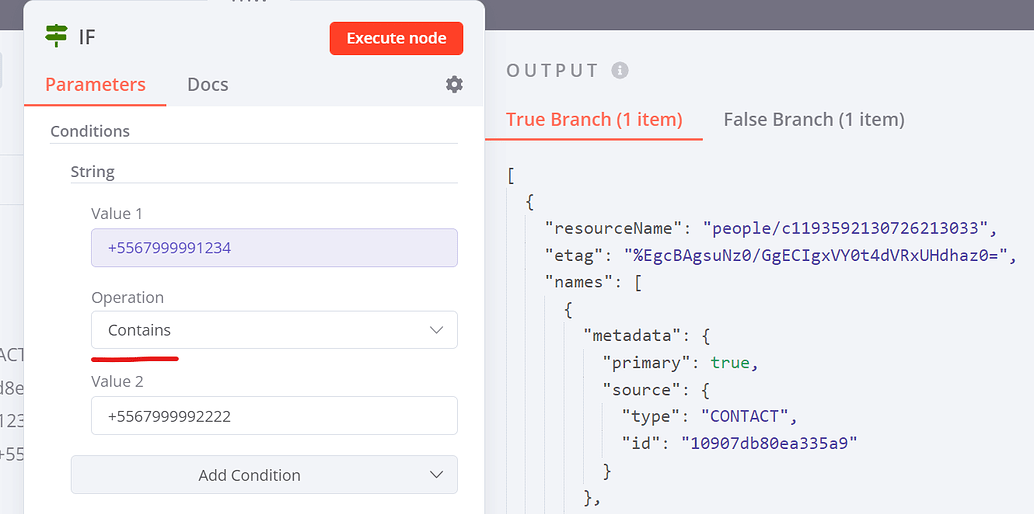Focus the Value 2 input field
This screenshot has height=514, width=1034.
point(274,416)
